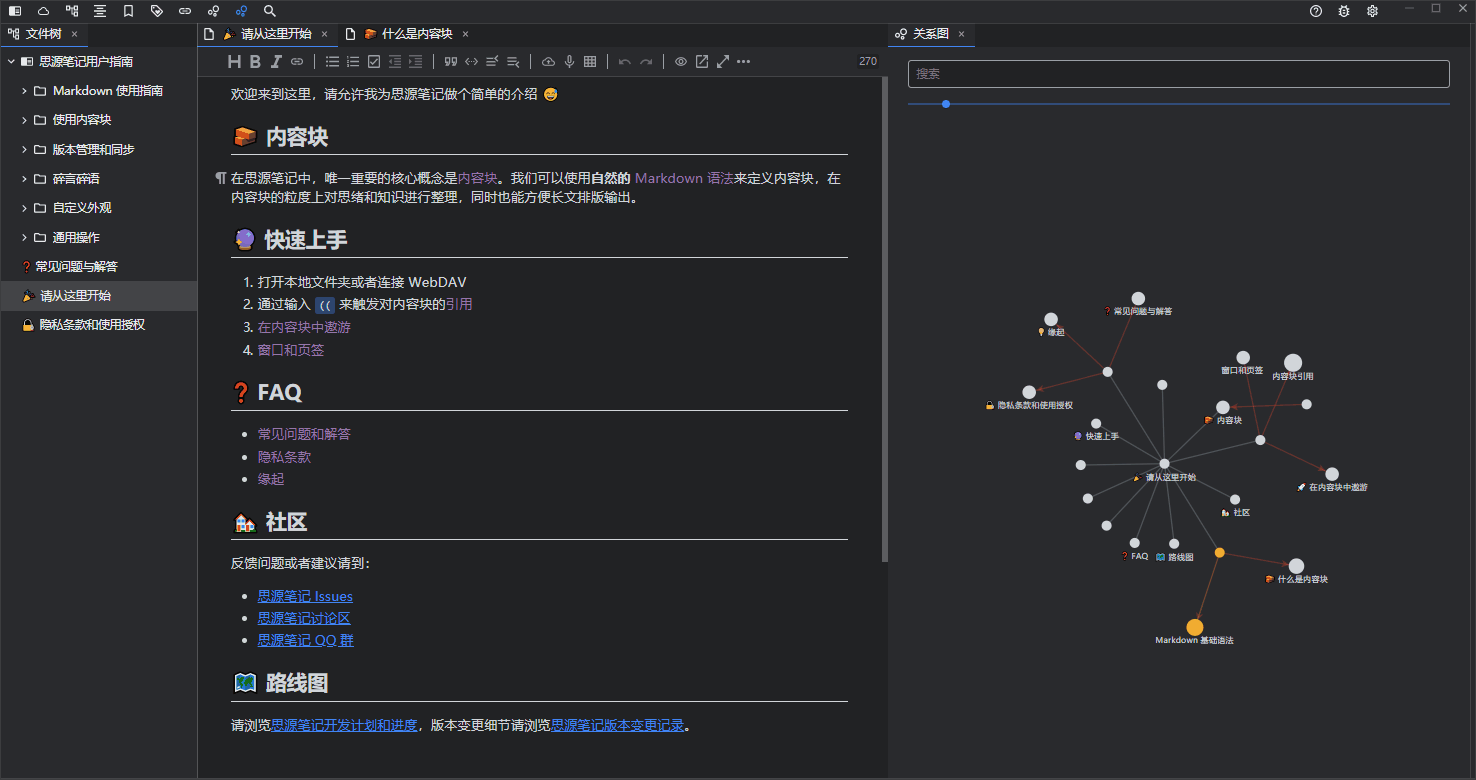Screen dimensions: 1476x780
Task: Collapse the 思源笔记用户指南 notebook
Action: [11, 62]
